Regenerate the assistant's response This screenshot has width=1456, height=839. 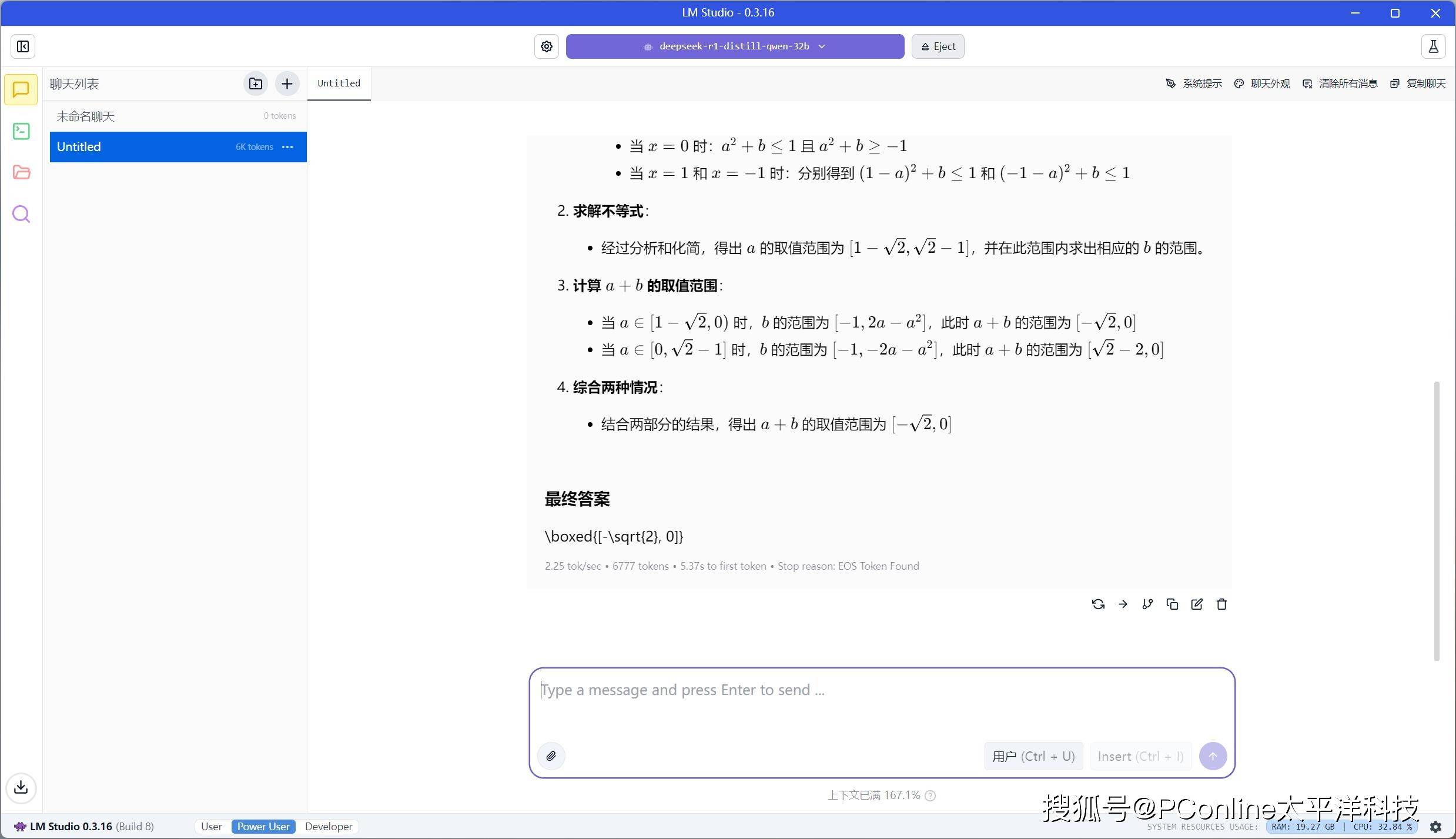click(x=1097, y=604)
